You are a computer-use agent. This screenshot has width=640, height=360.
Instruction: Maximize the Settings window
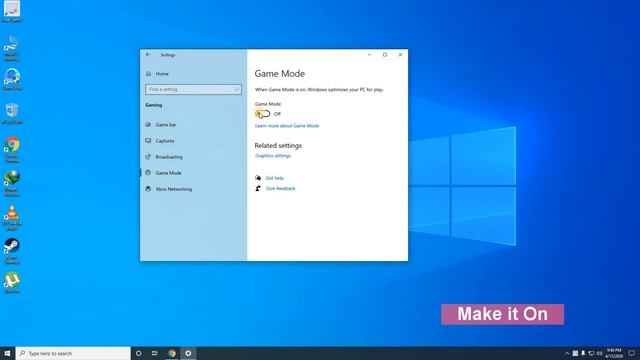coord(385,55)
